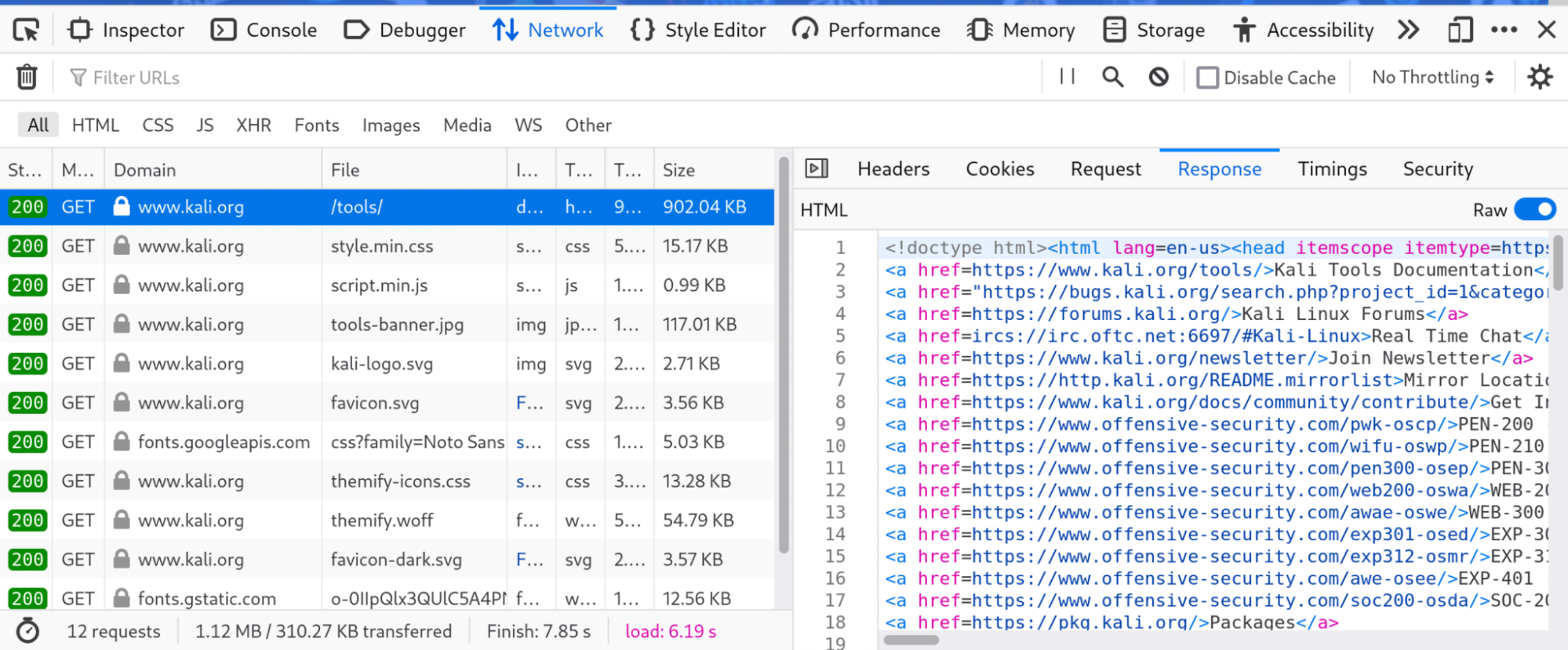Viewport: 1568px width, 650px height.
Task: Open the Debugger tab
Action: [405, 30]
